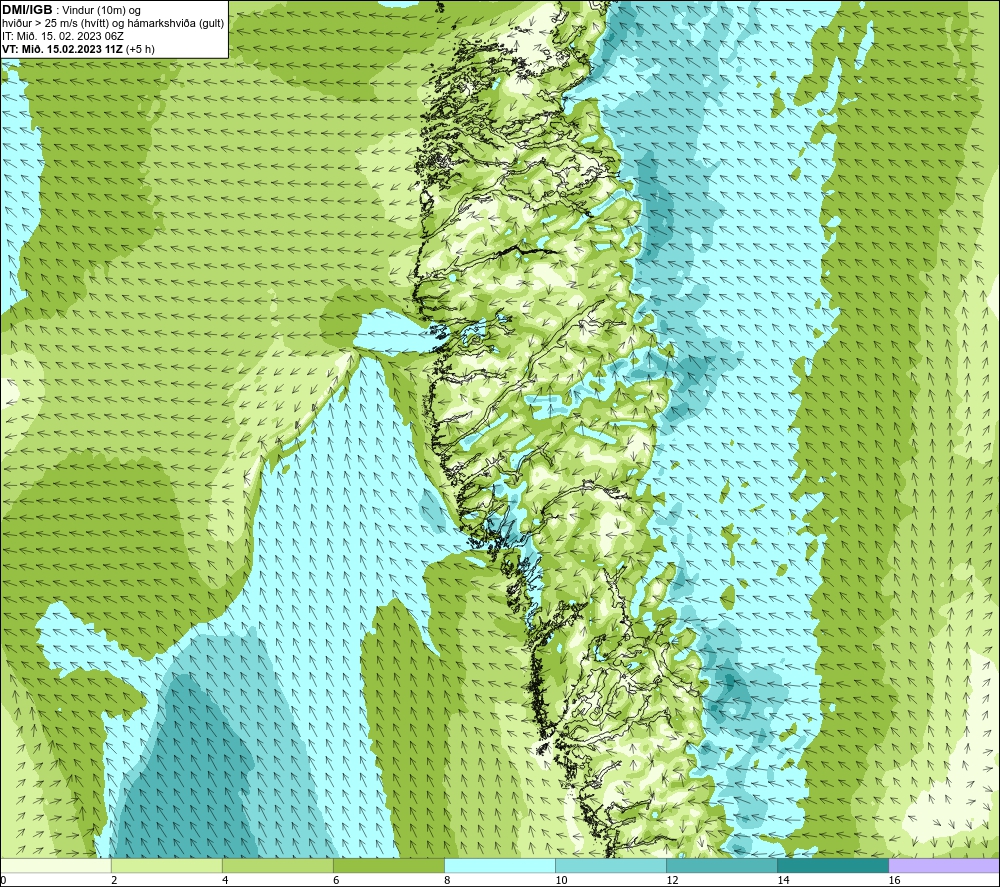Click the colorbar label '4'
This screenshot has width=1000, height=887.
[x=225, y=880]
